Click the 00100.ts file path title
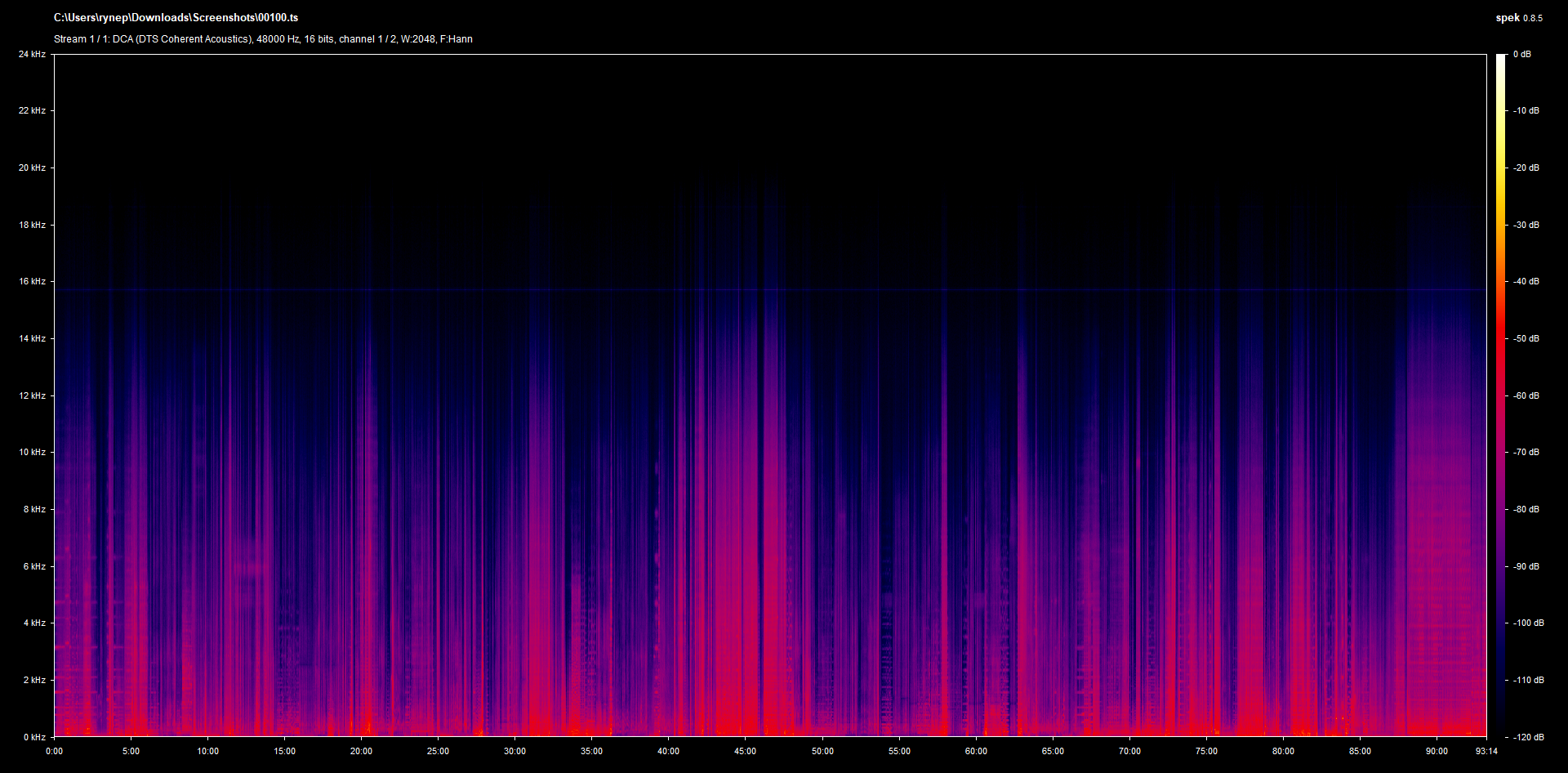 176,17
